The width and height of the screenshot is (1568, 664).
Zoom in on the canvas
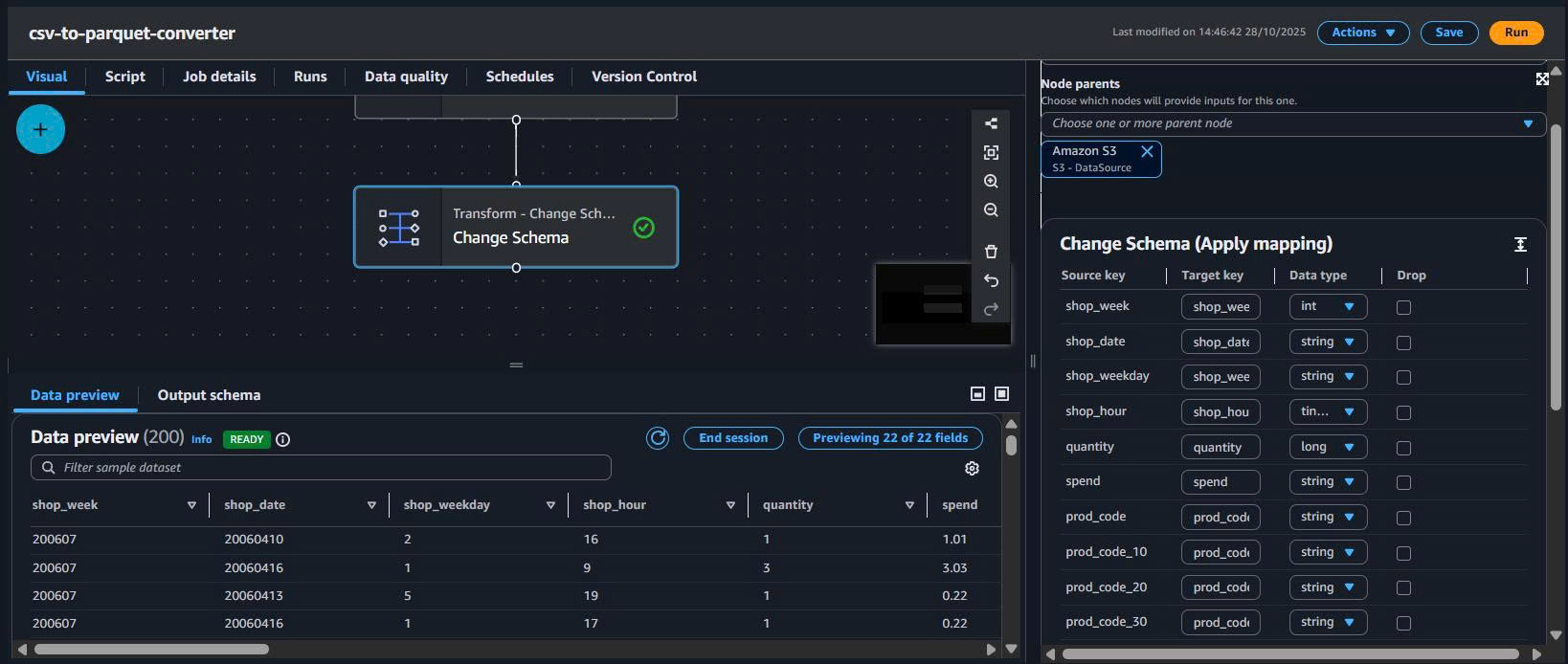[x=991, y=181]
